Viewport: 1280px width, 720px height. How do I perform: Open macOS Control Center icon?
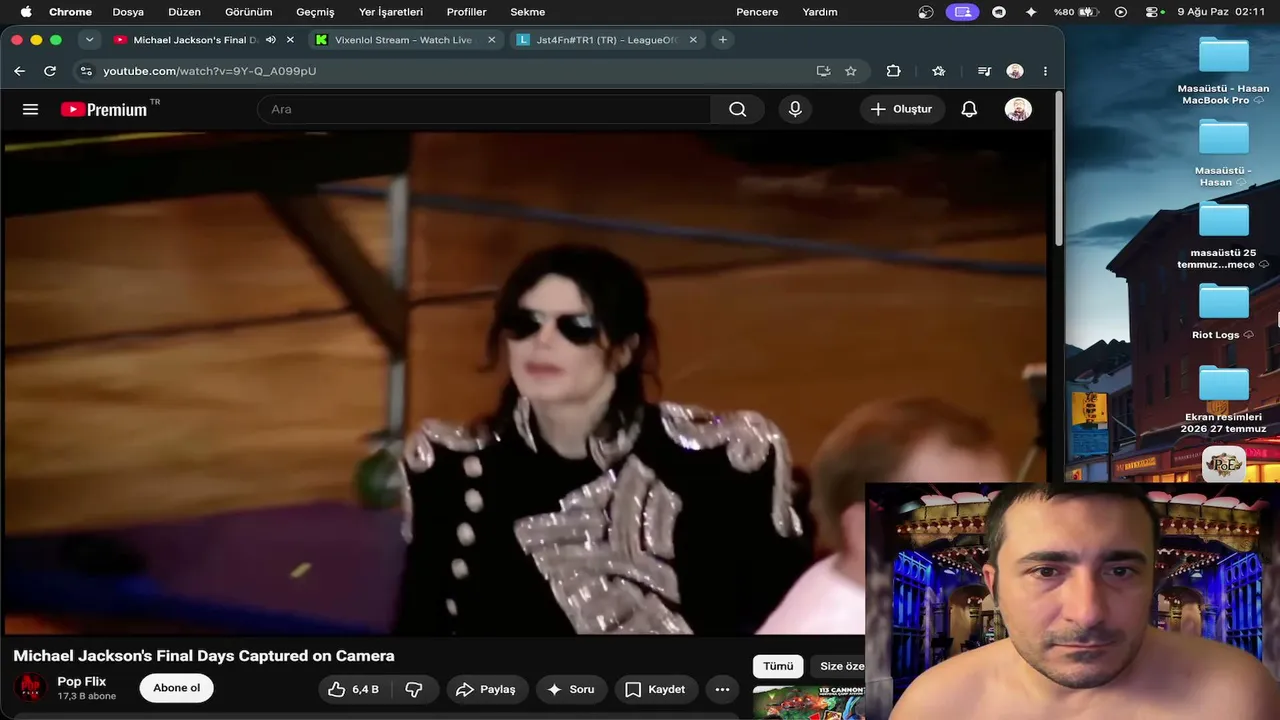coord(1153,12)
